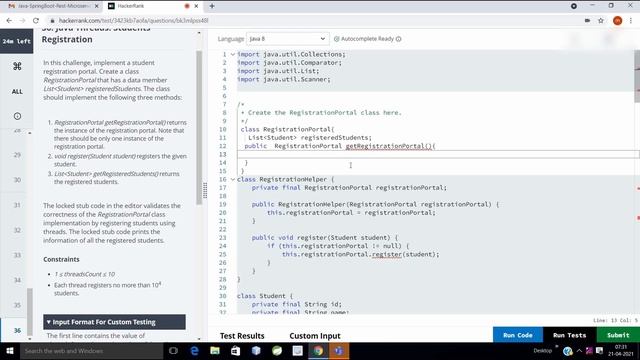Open the Store from the taskbar
Screen dimensions: 640x360
pos(236,351)
